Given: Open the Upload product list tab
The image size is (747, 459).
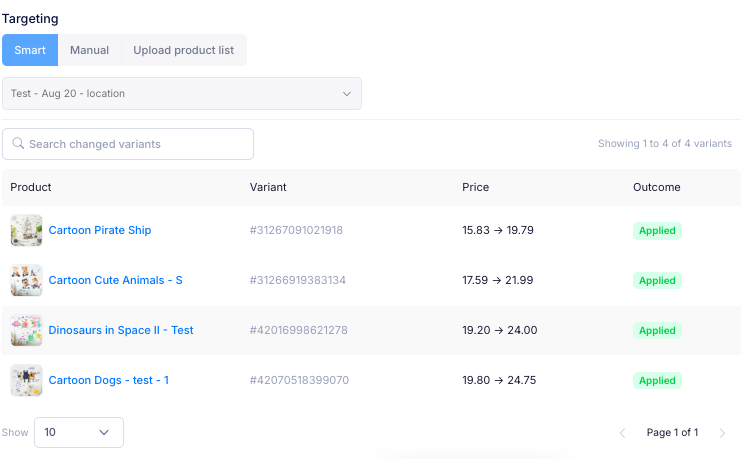Looking at the screenshot, I should [x=183, y=50].
